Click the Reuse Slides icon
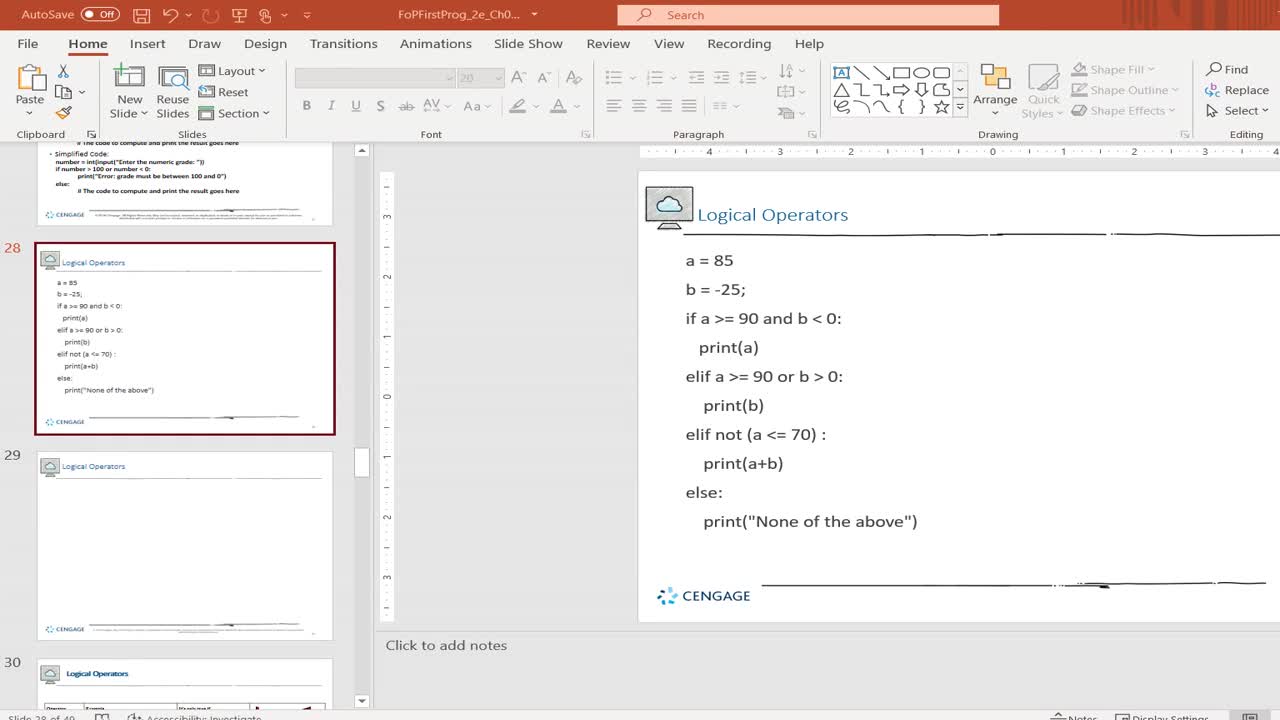This screenshot has height=720, width=1280. [173, 79]
